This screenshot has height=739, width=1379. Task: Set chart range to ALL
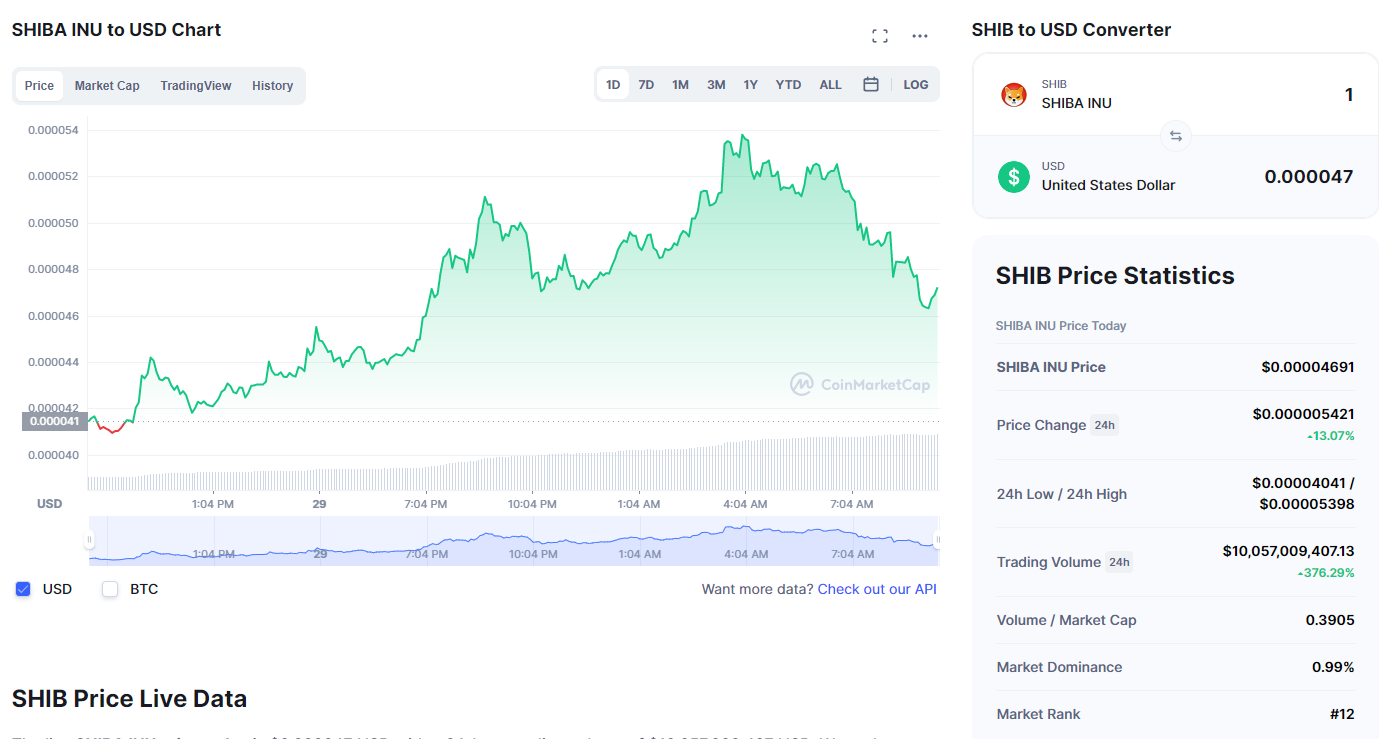pyautogui.click(x=830, y=85)
